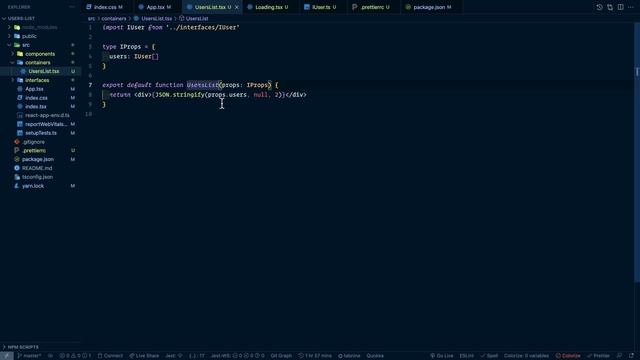Click the src breadcrumb segment
This screenshot has height=360, width=640.
91,19
